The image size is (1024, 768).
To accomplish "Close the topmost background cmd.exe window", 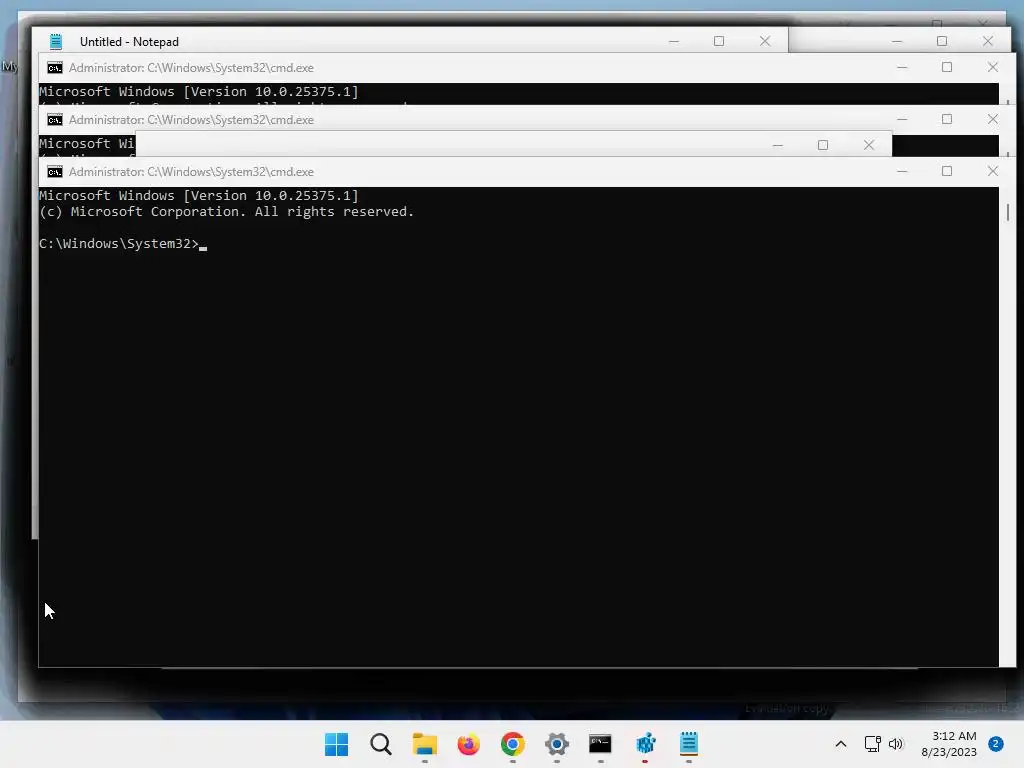I will [993, 67].
